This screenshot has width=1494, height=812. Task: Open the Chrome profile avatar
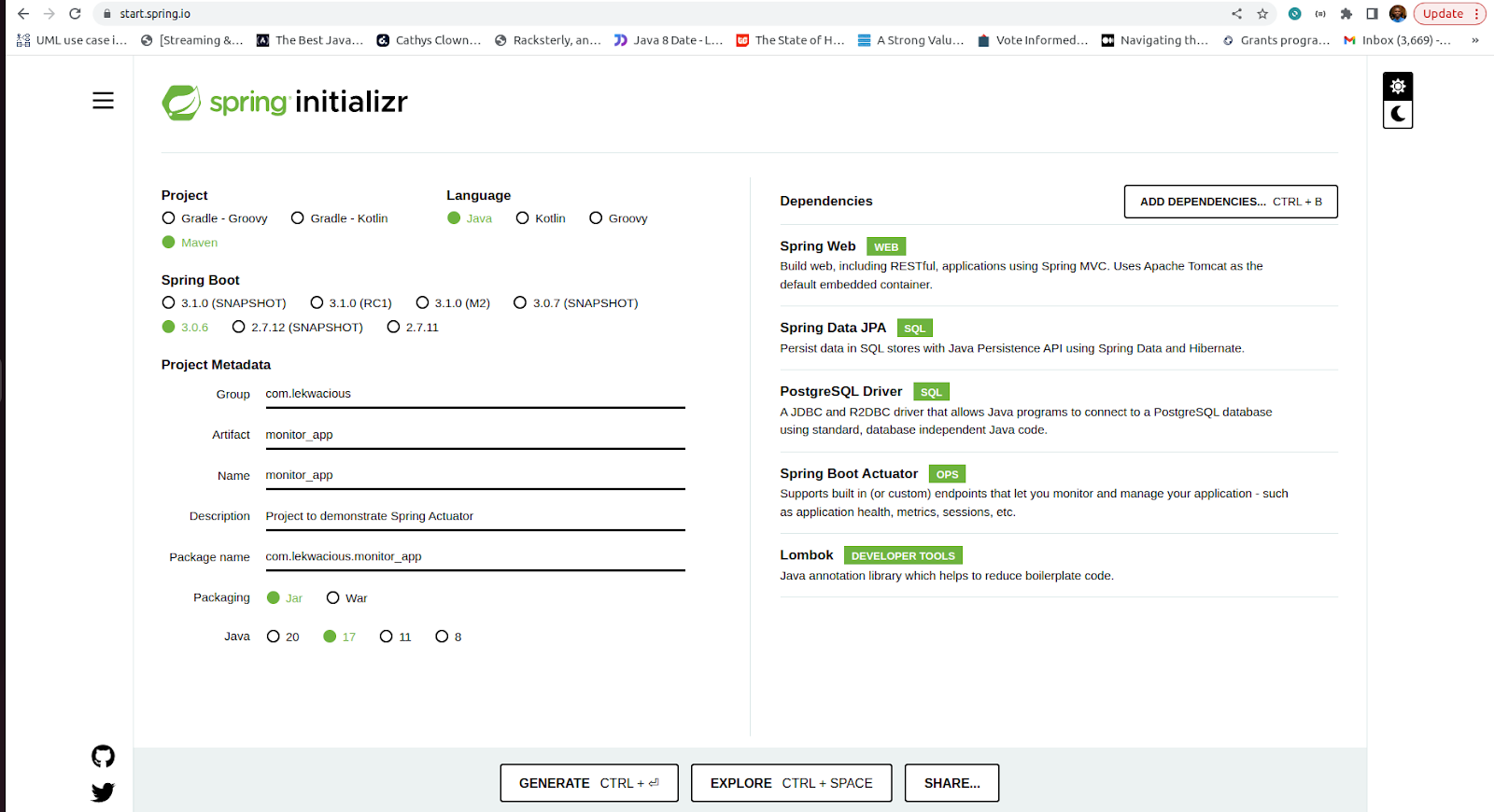(1398, 14)
